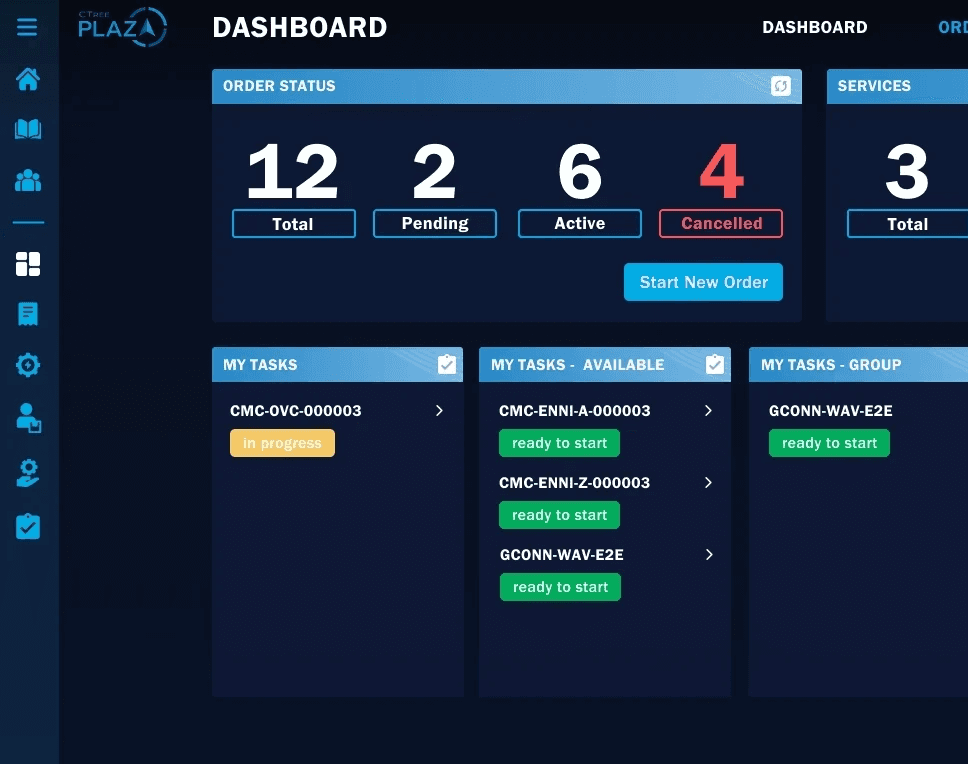The image size is (968, 764).
Task: Click the MY TASKS - GROUP title
Action: coord(831,365)
